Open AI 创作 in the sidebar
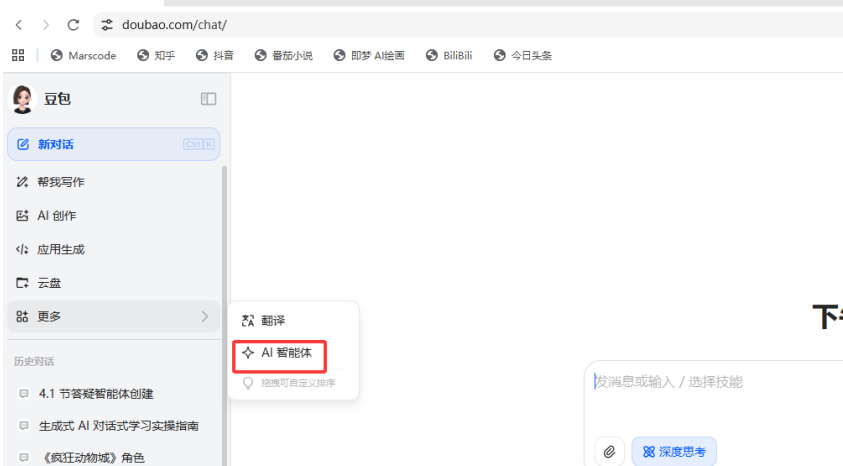 click(56, 216)
